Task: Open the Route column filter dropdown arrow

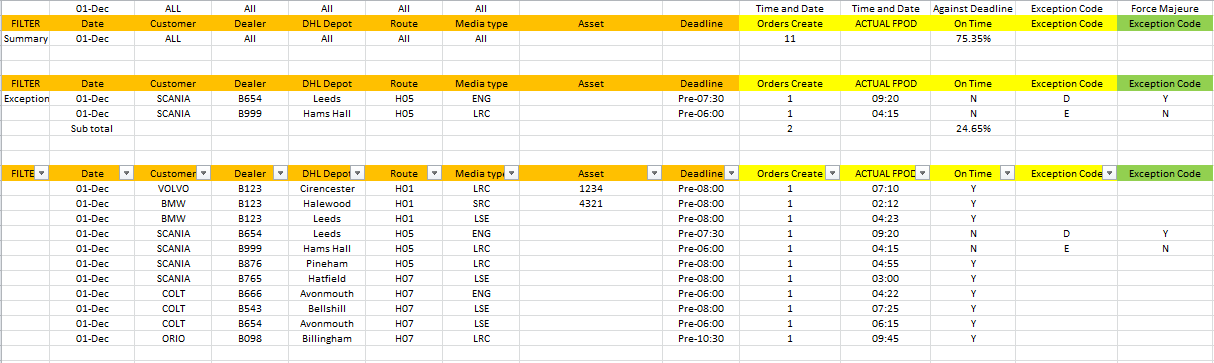Action: (x=434, y=173)
